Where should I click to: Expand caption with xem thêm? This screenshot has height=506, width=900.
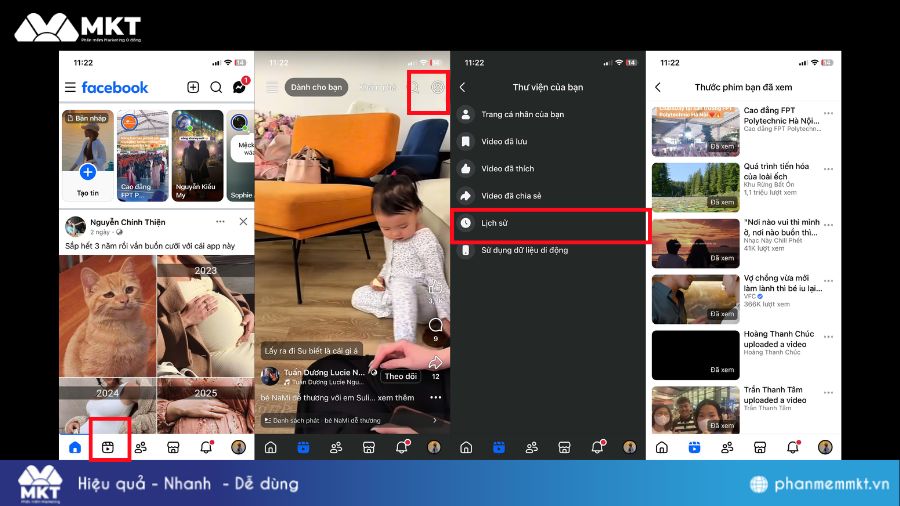396,398
